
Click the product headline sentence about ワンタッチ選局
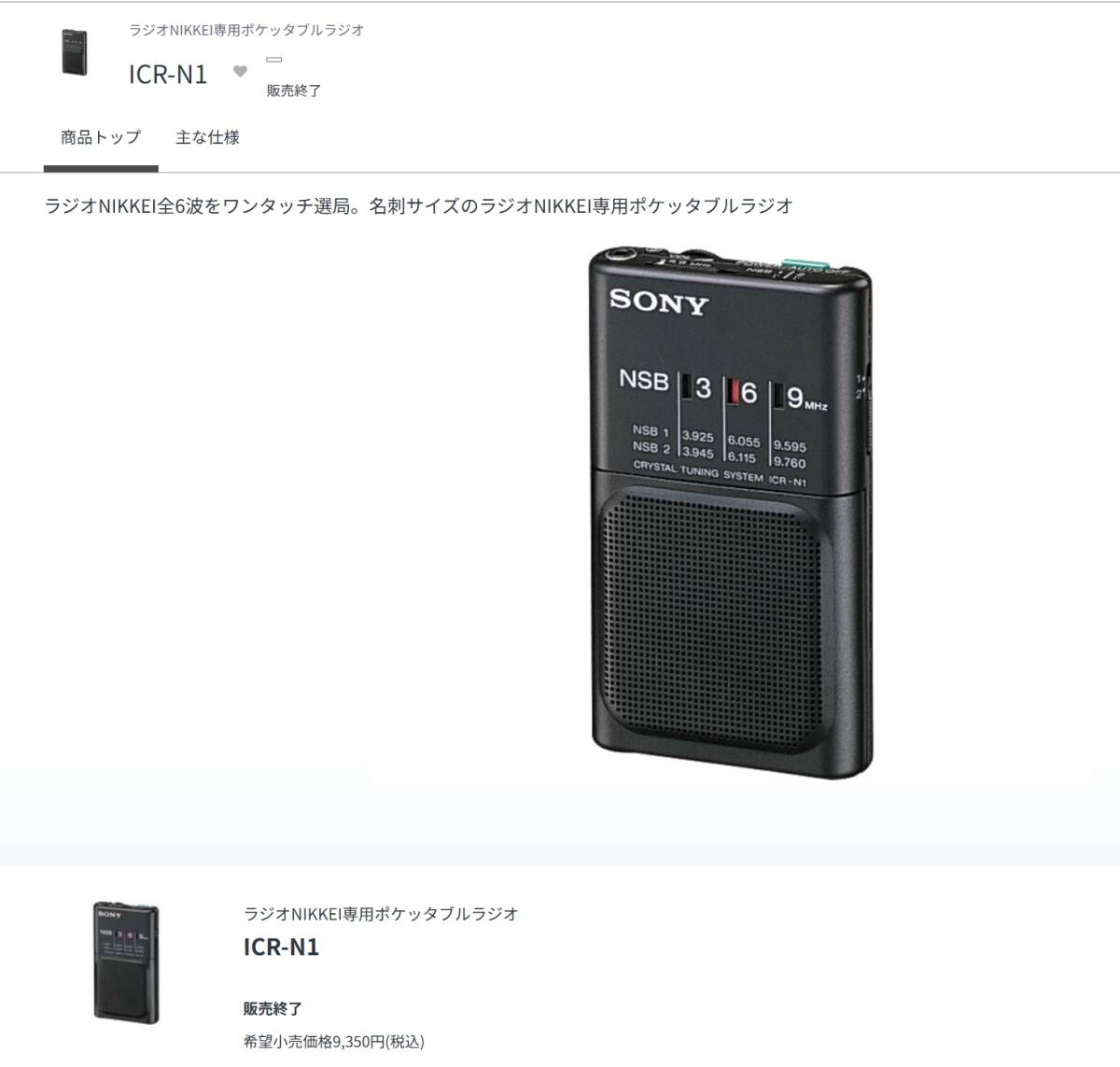[418, 206]
